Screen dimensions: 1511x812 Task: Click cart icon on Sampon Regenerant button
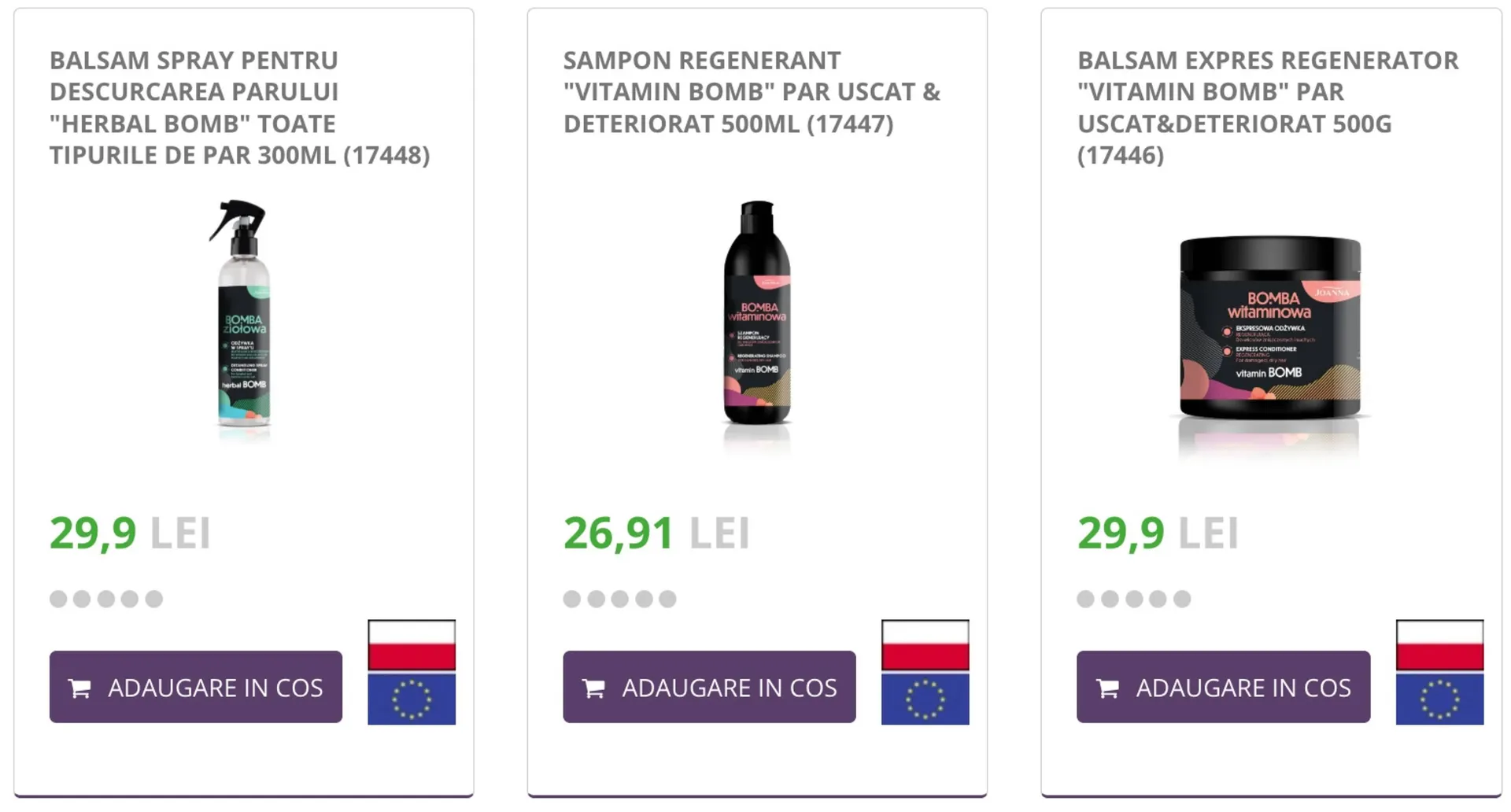(x=593, y=688)
